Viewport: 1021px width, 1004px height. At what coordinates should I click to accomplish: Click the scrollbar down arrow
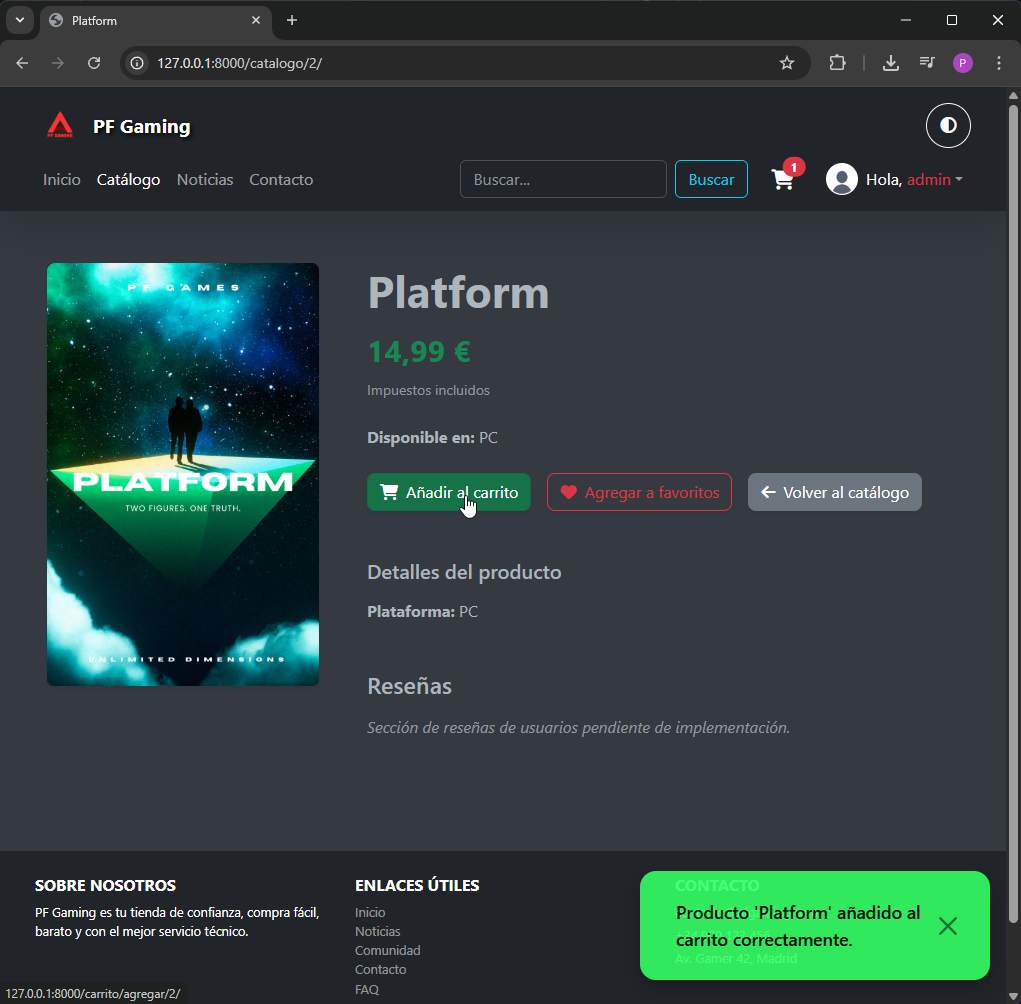tap(1013, 996)
